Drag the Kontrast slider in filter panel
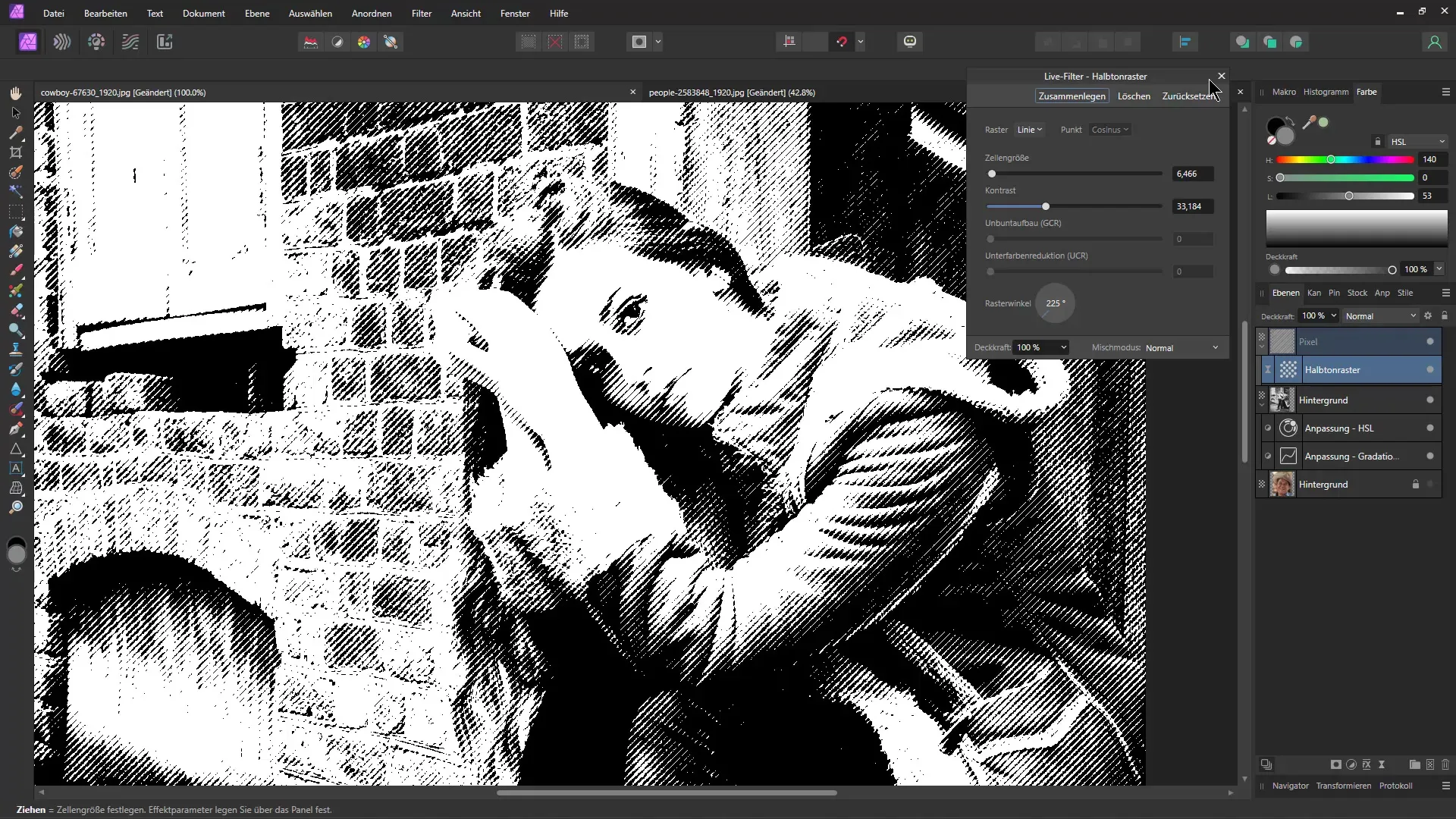Screen dimensions: 1456x819 [1046, 206]
